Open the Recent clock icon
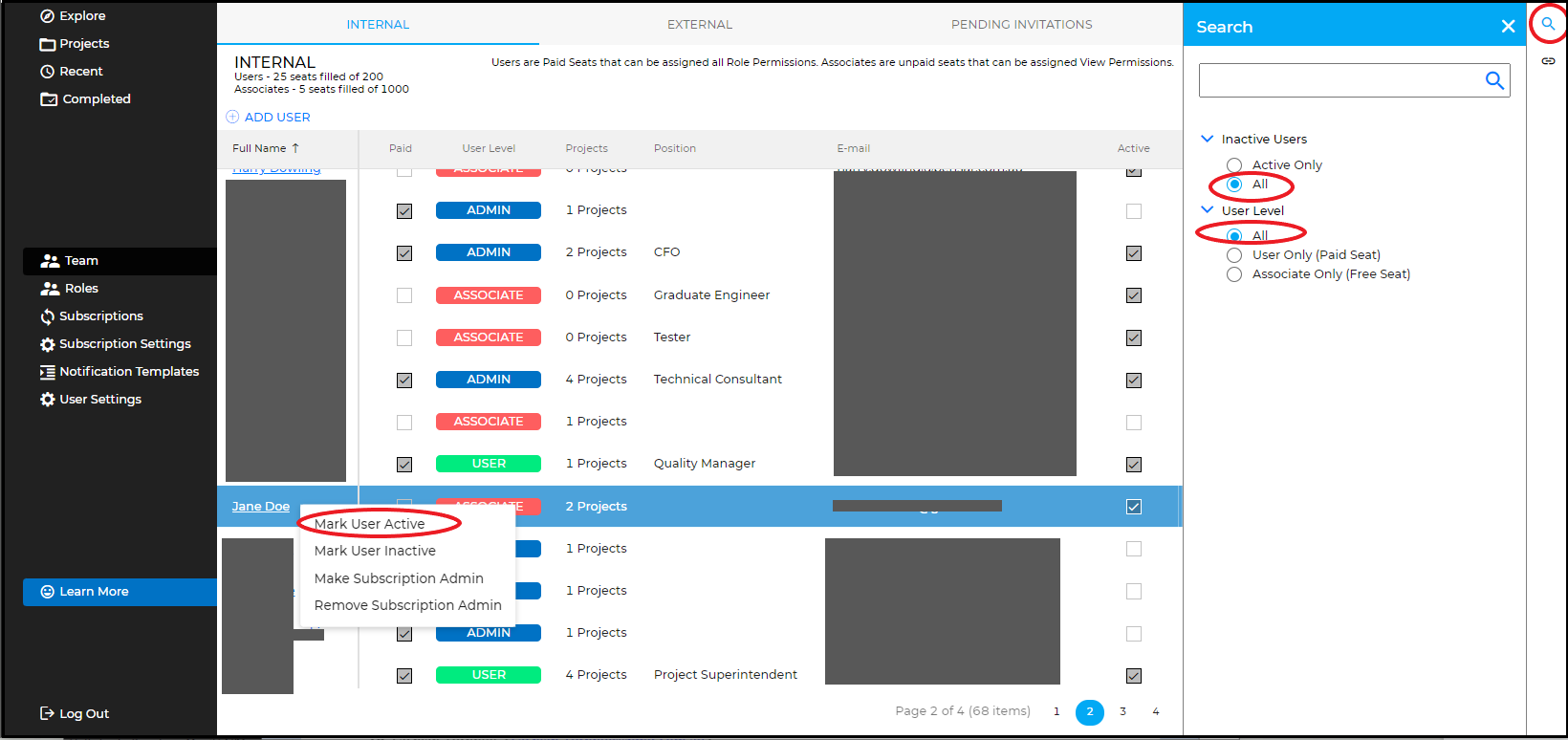1568x740 pixels. point(47,72)
